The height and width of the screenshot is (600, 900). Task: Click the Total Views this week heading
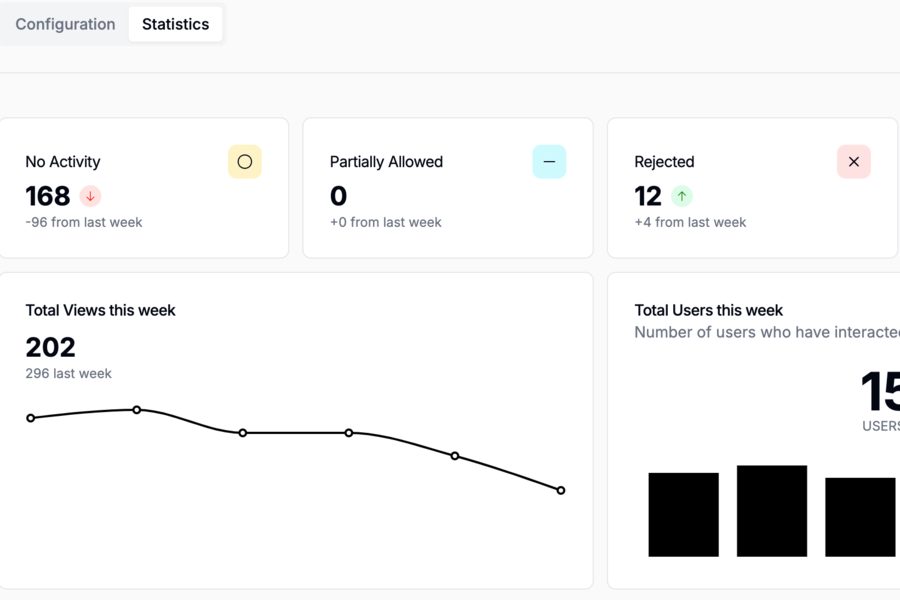[x=100, y=310]
